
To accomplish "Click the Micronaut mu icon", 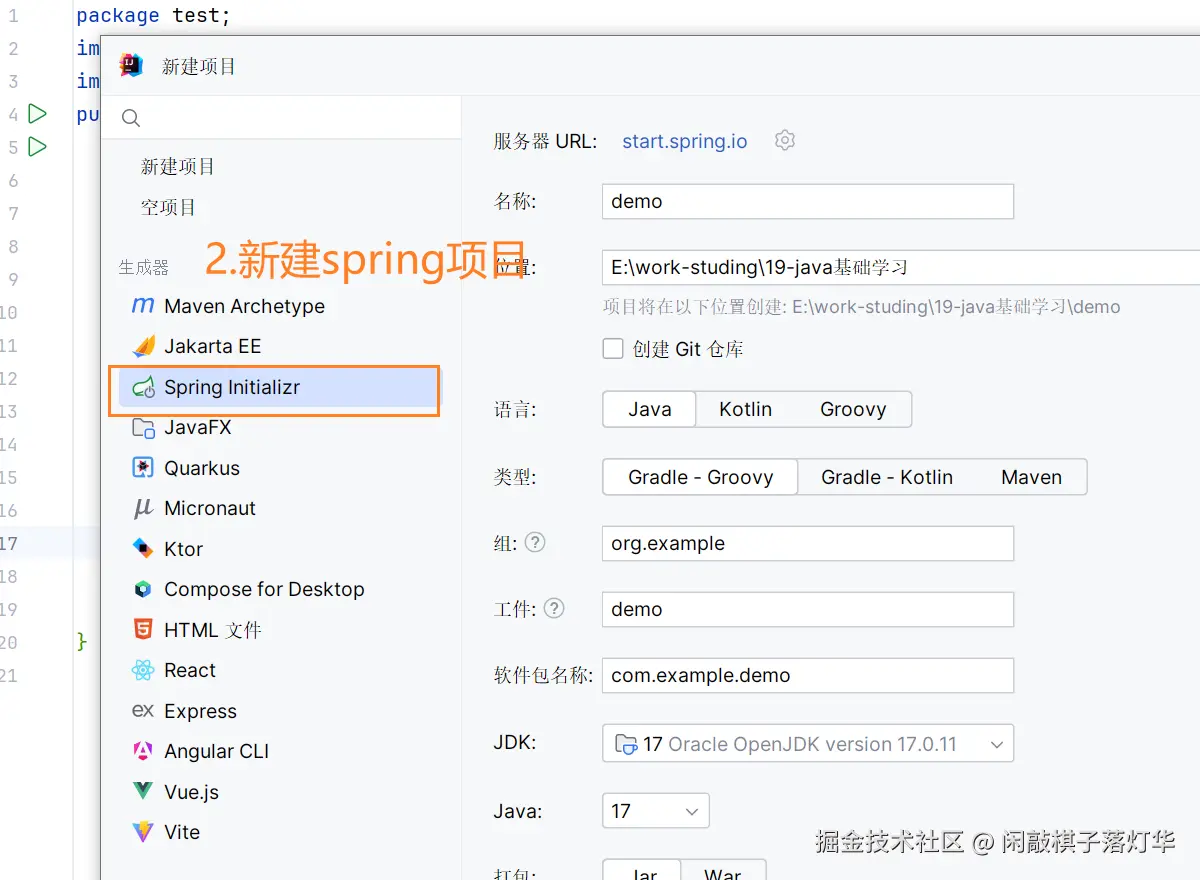I will 143,508.
